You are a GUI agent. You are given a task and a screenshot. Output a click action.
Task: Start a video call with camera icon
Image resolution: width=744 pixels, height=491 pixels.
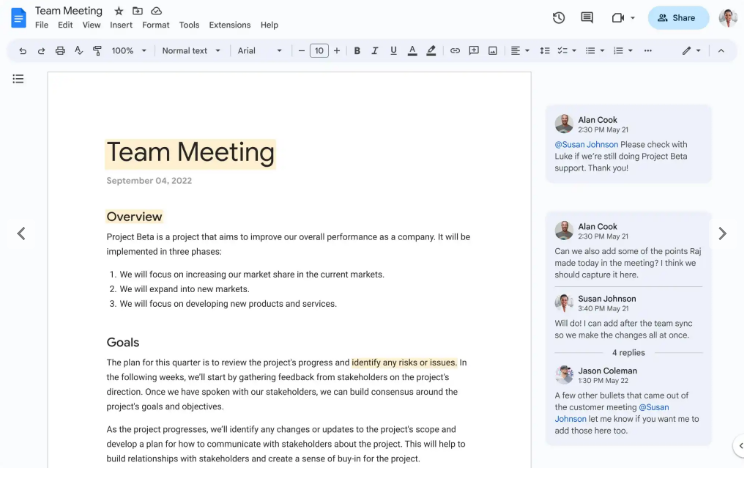click(x=617, y=18)
